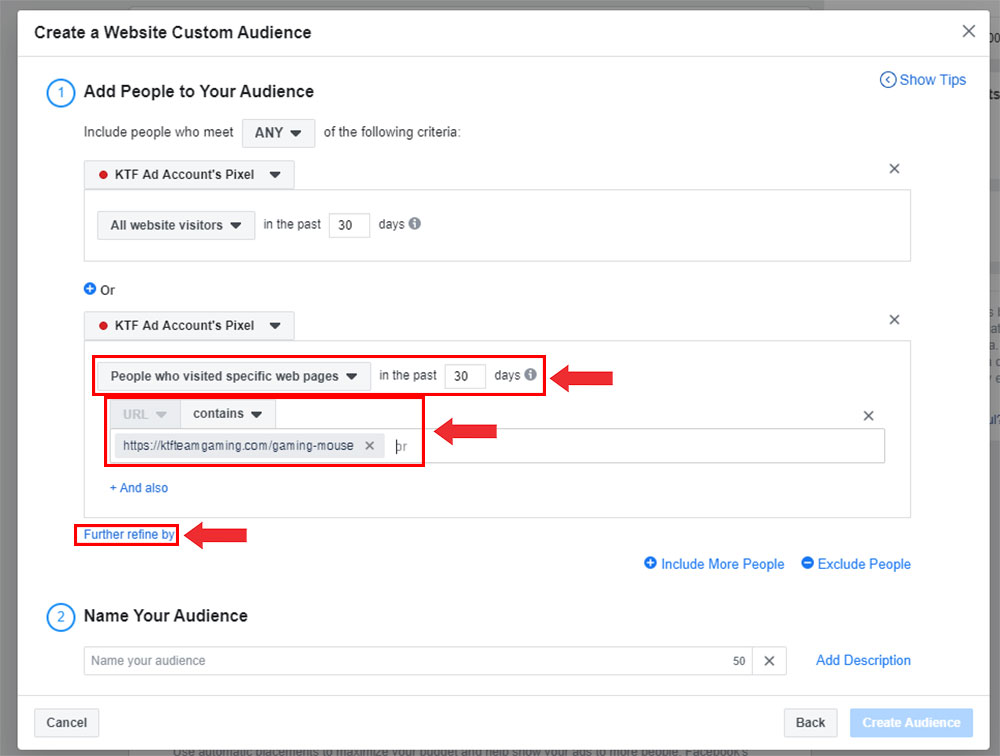
Task: Click Include More People
Action: (714, 564)
